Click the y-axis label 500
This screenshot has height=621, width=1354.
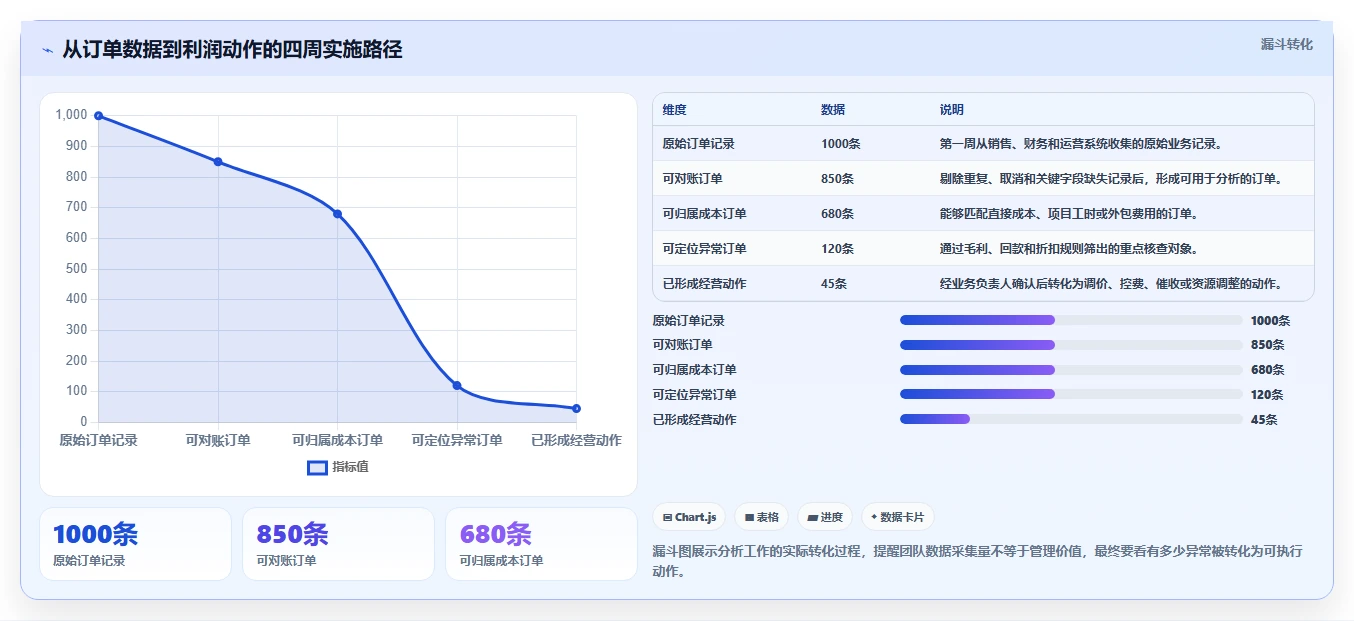tap(77, 269)
